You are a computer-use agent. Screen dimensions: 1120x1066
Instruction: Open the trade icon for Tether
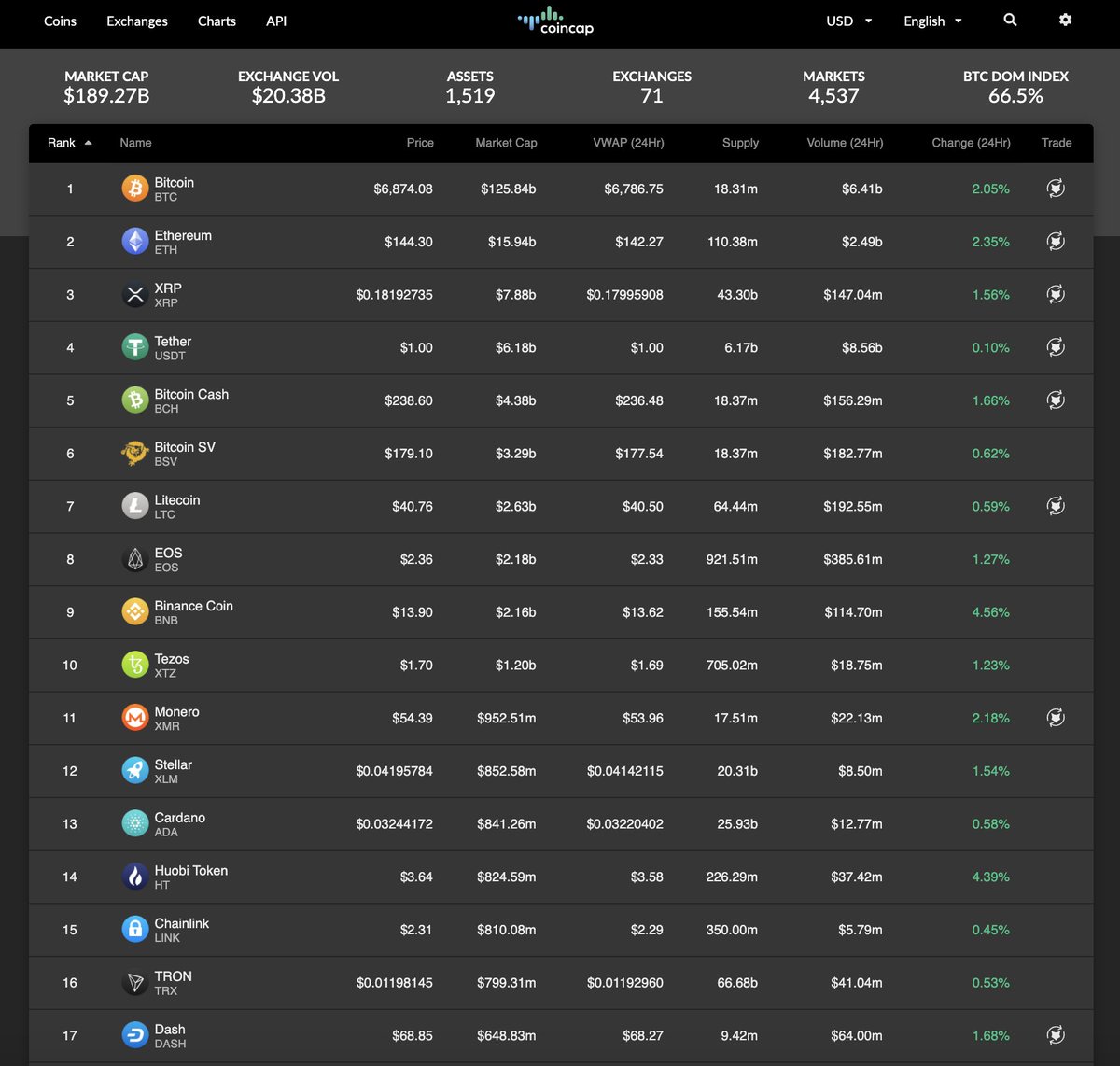point(1056,347)
